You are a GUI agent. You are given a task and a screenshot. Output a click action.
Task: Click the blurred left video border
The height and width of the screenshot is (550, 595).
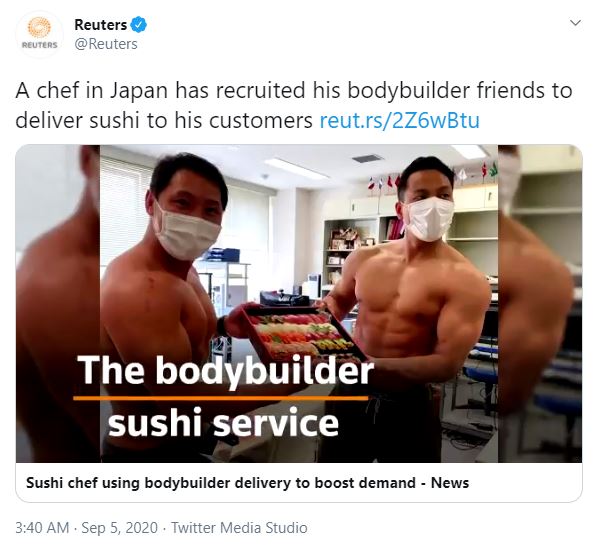[x=58, y=303]
